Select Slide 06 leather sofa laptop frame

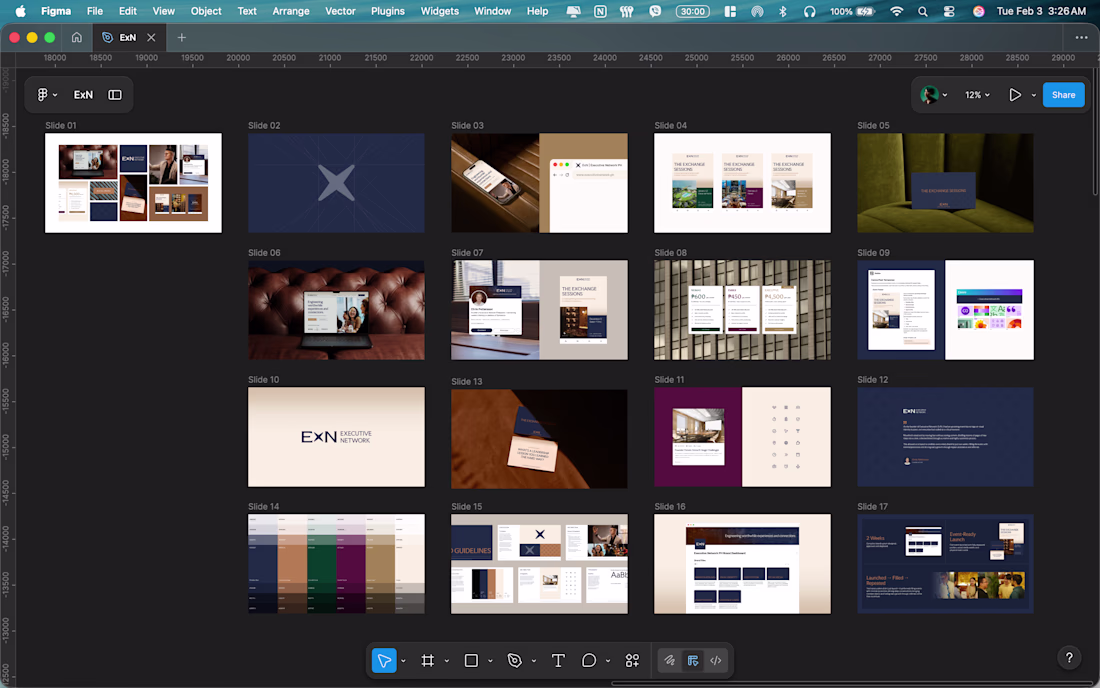click(336, 310)
